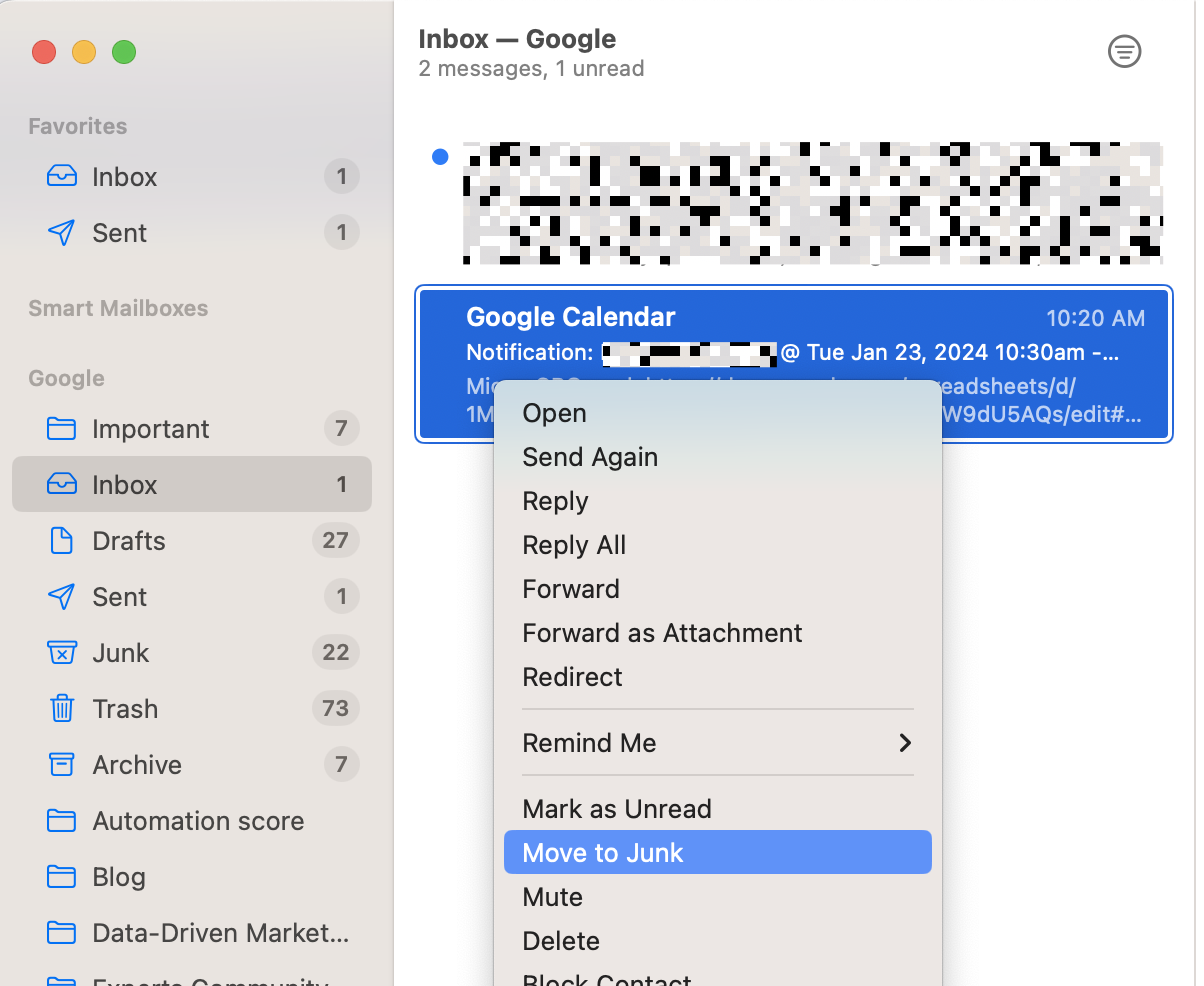Choose Delete from context menu
The height and width of the screenshot is (986, 1204).
(x=718, y=941)
